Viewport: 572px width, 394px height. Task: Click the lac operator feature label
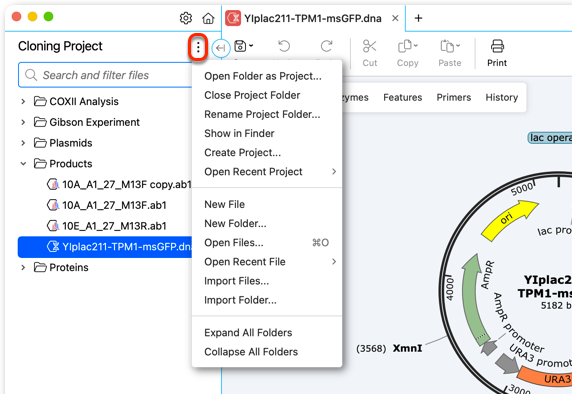(550, 138)
